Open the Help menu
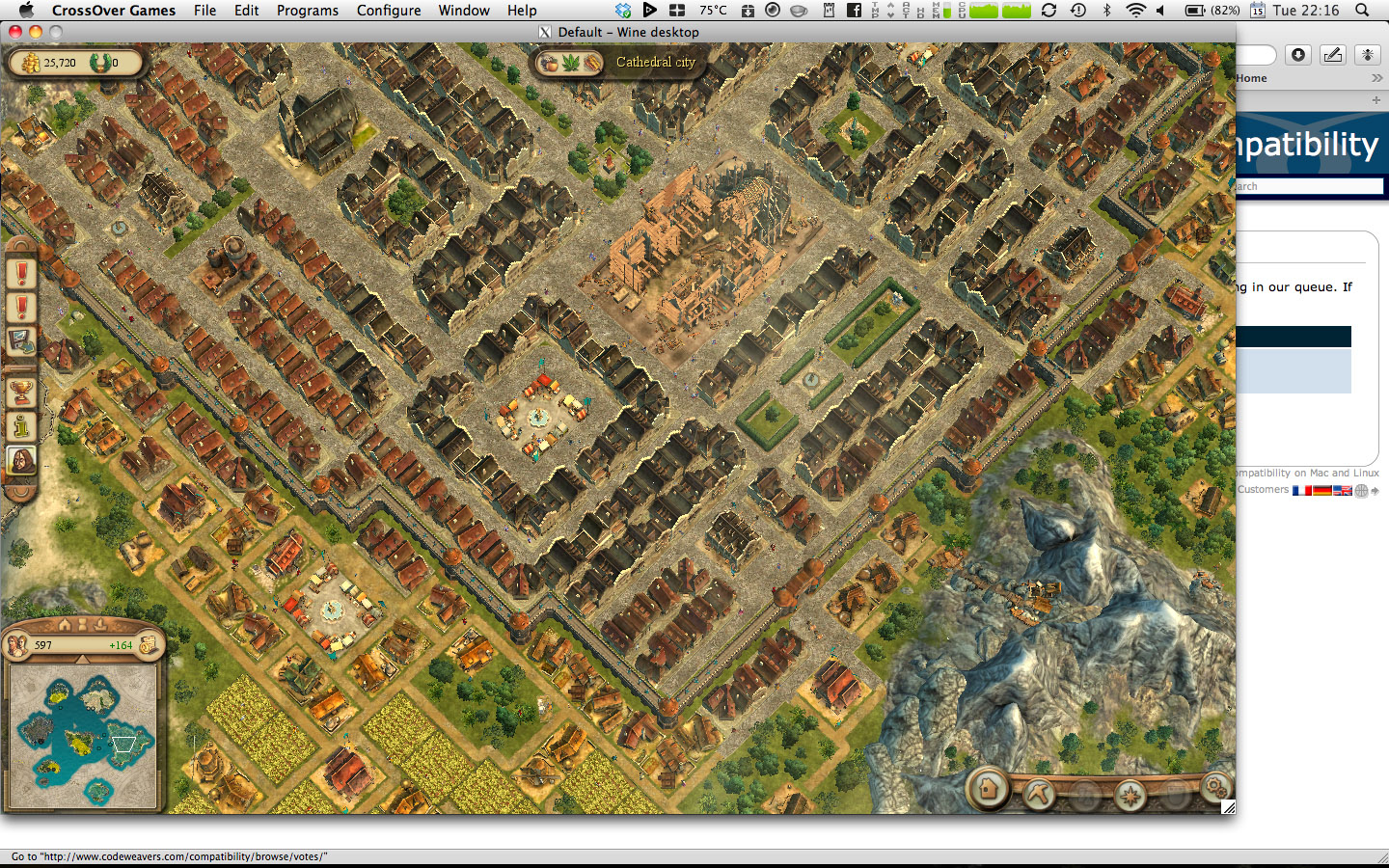 522,10
